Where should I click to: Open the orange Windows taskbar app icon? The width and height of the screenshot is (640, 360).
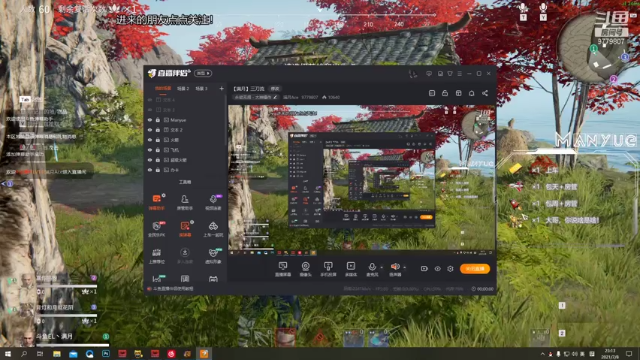pyautogui.click(x=204, y=353)
